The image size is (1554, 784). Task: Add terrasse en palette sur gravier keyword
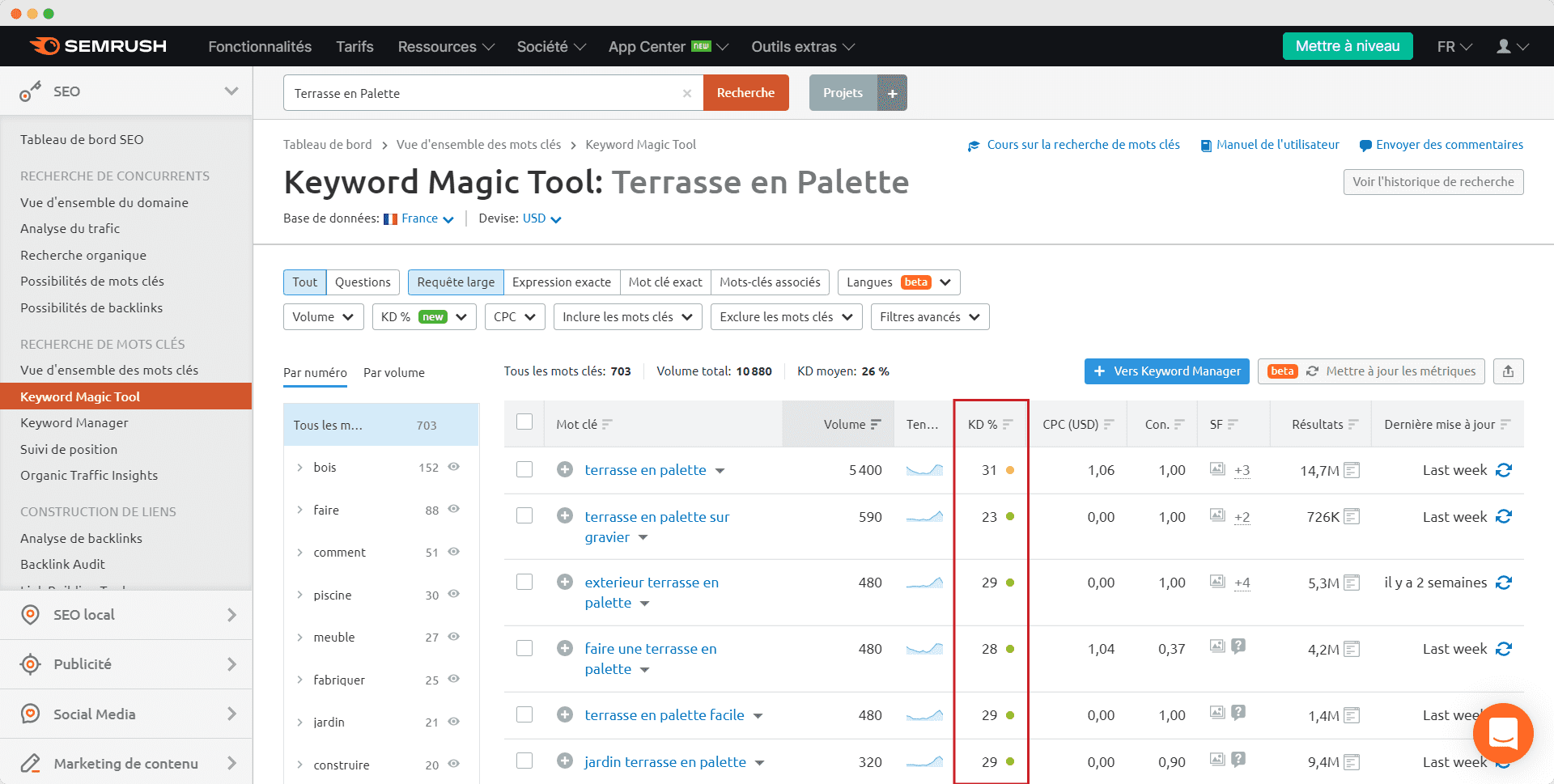(x=565, y=515)
